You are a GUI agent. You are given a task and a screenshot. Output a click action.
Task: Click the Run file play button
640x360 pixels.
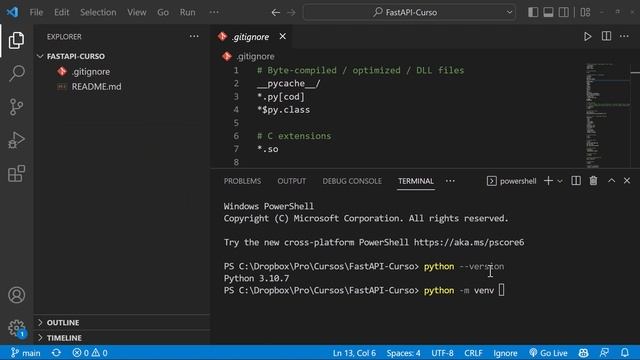pos(587,37)
